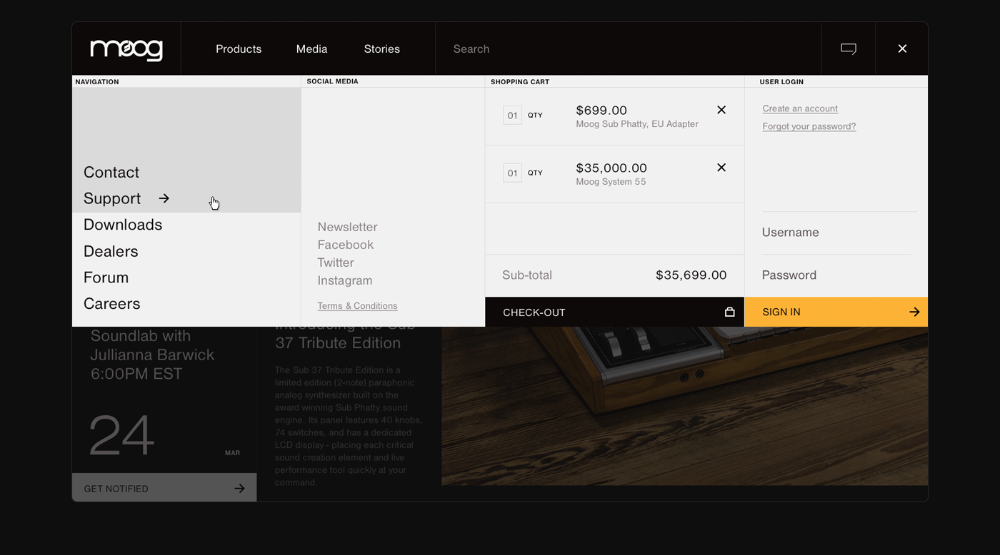Open the Stories menu
The height and width of the screenshot is (555, 1000).
point(381,49)
